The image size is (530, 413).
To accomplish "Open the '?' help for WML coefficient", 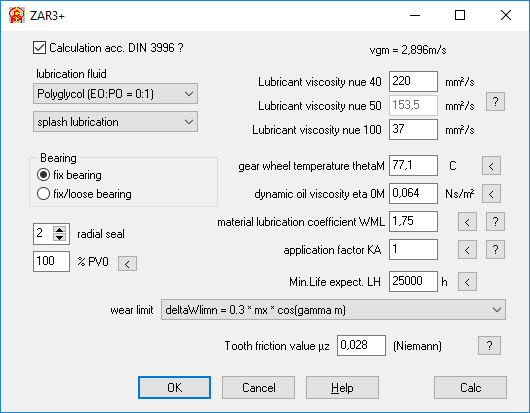I will pos(495,222).
